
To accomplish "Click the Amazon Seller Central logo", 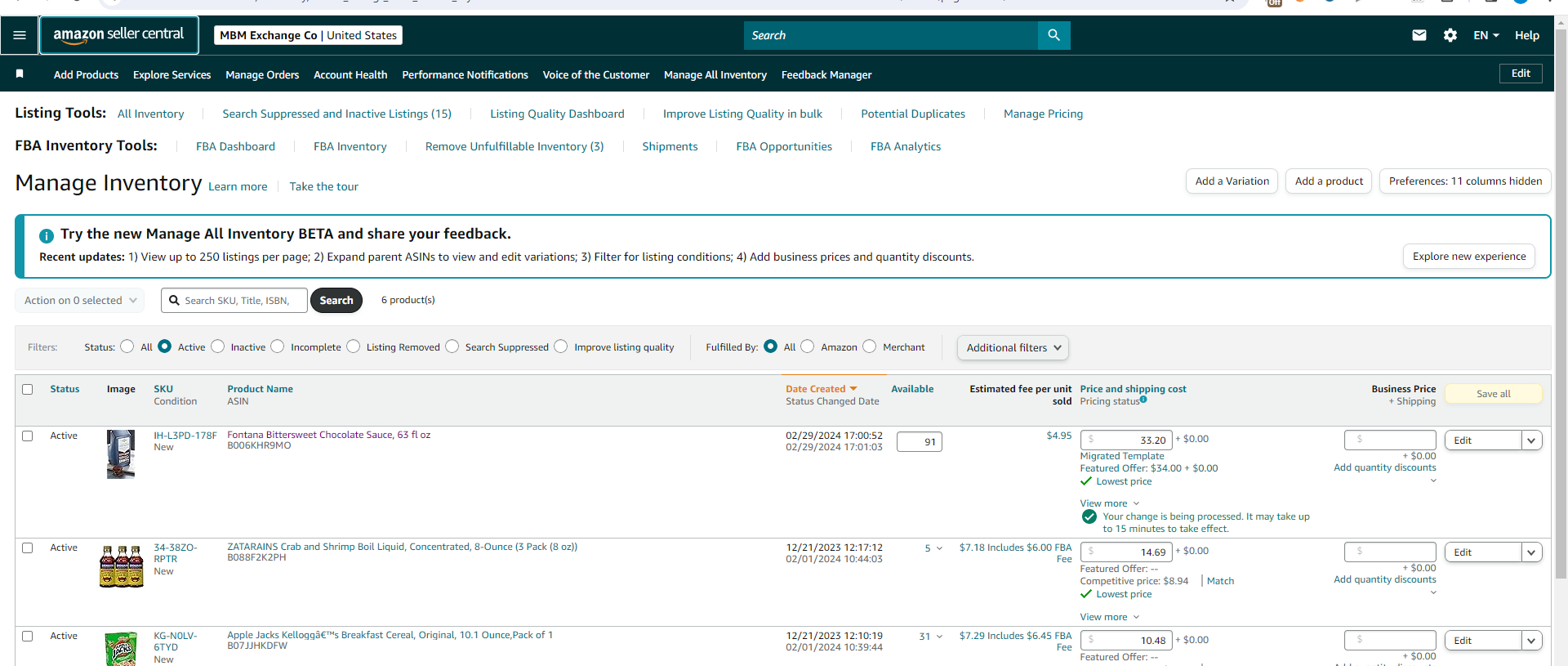I will pos(119,35).
